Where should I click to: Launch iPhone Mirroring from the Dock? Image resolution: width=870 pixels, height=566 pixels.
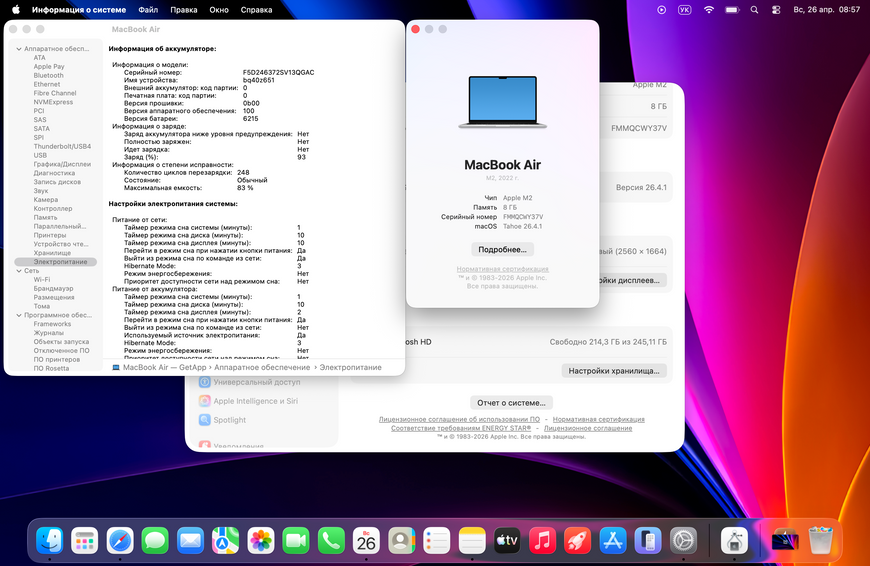coord(648,540)
